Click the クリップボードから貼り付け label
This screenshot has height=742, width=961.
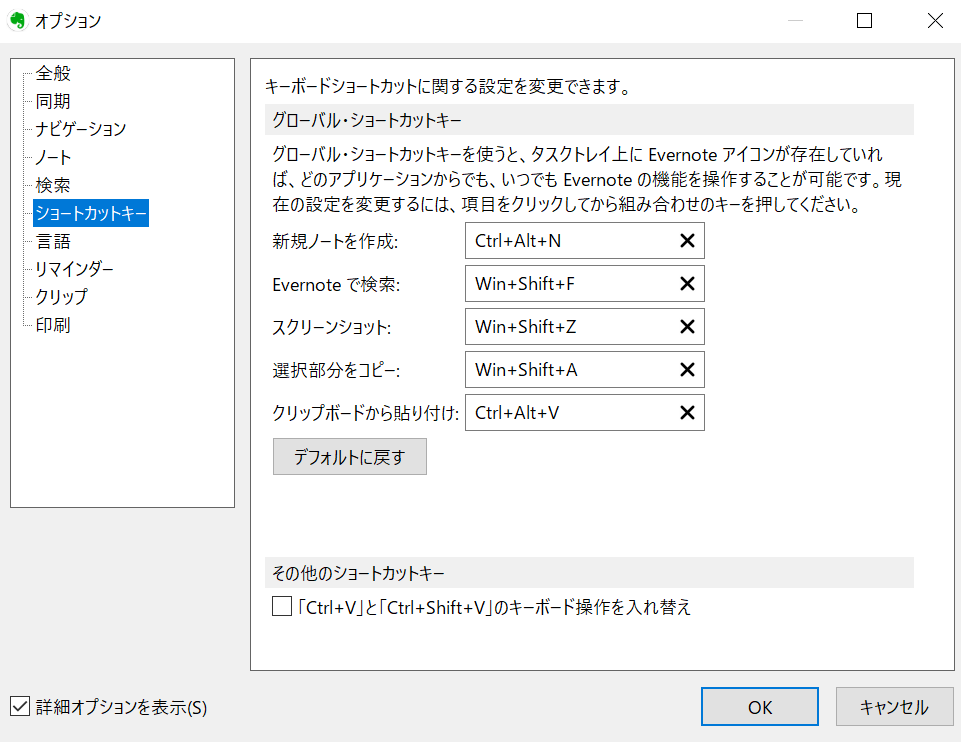(366, 413)
